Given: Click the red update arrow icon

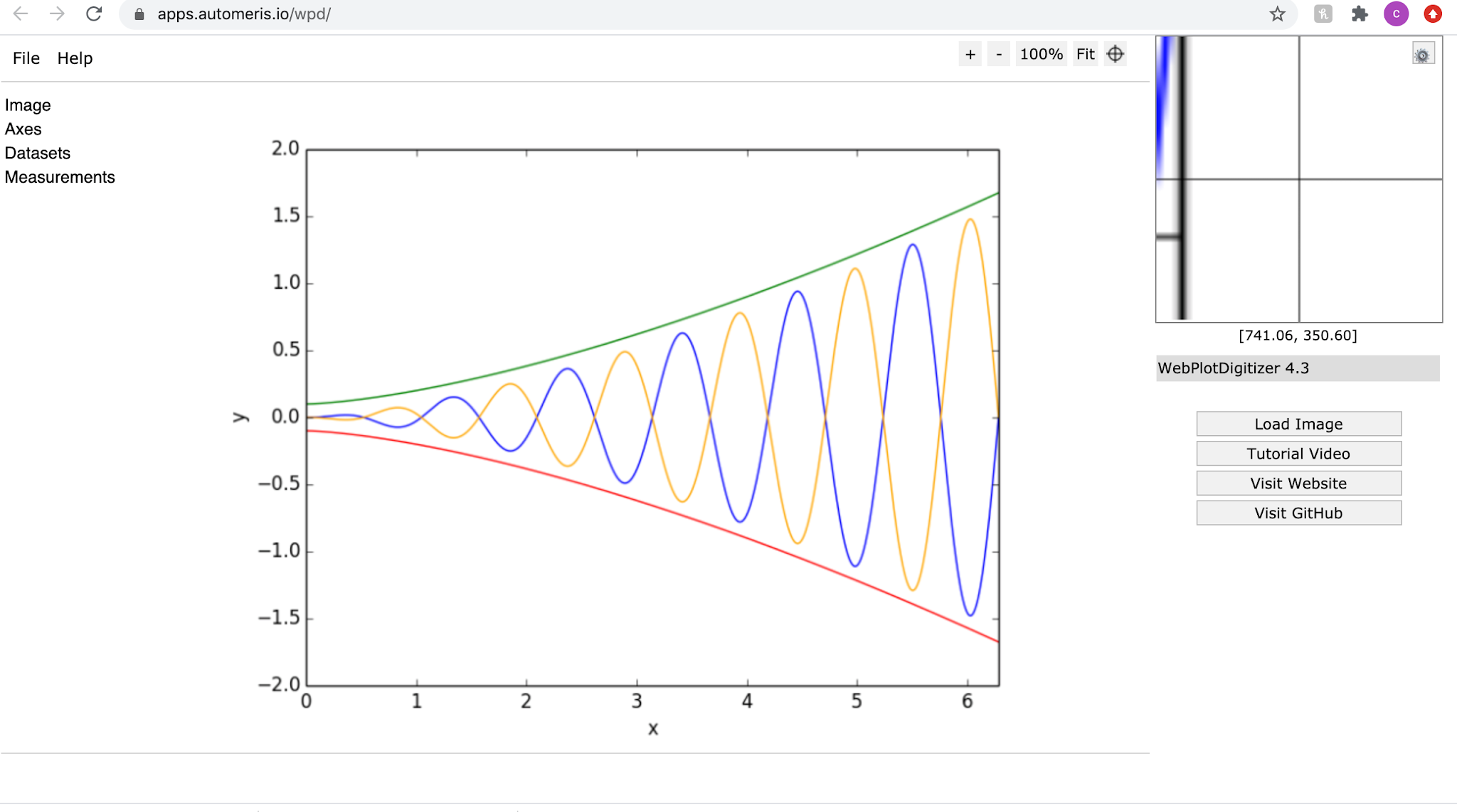Looking at the screenshot, I should 1433,14.
